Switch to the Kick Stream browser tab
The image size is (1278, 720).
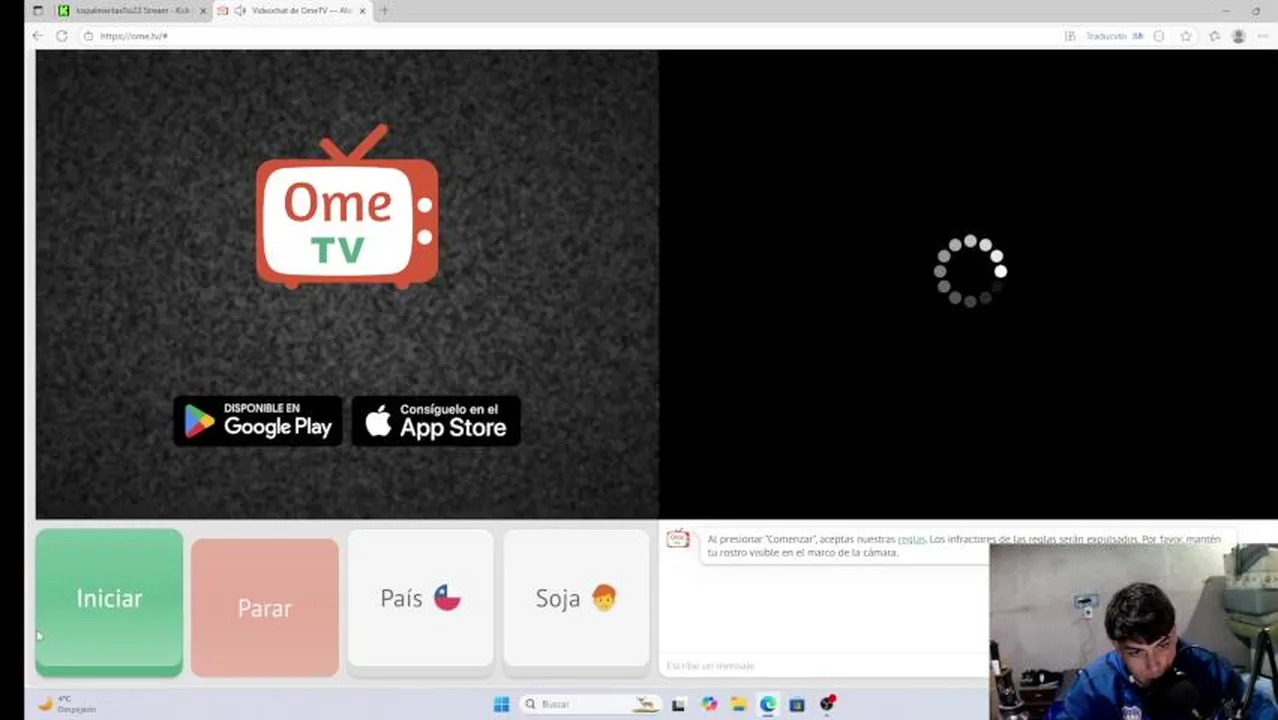[x=130, y=10]
